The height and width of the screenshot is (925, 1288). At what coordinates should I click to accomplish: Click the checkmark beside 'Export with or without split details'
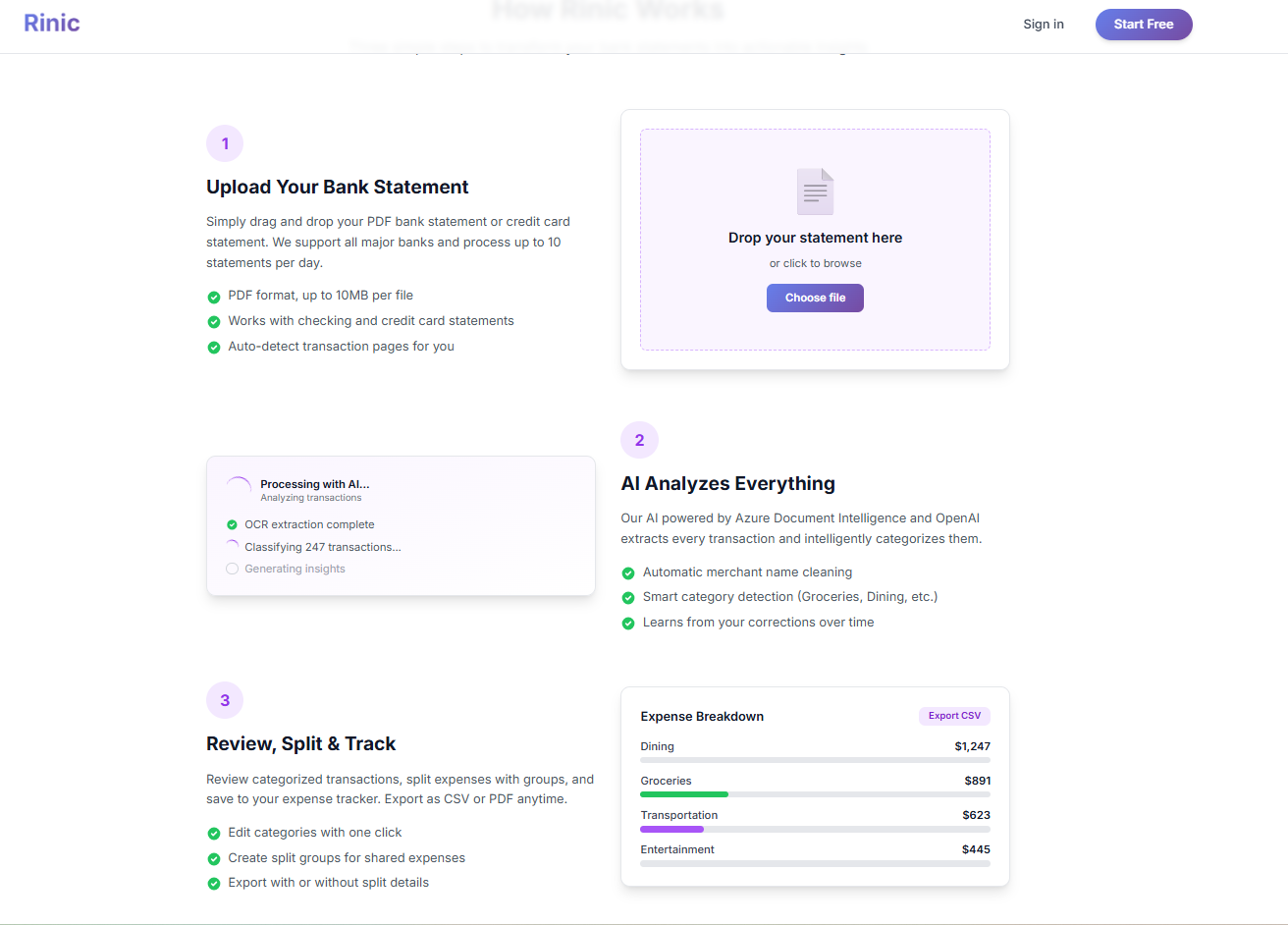(214, 882)
